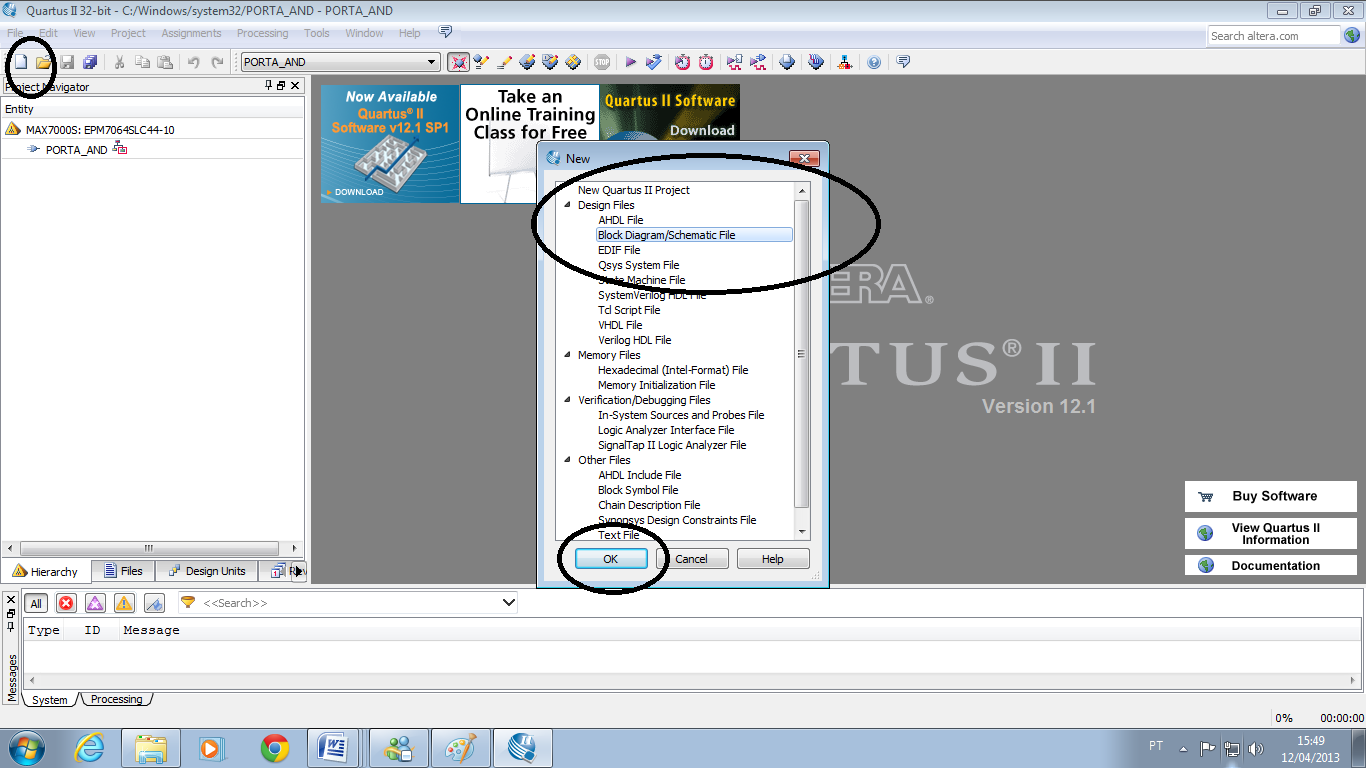Select AHDL File in the list

pos(620,220)
